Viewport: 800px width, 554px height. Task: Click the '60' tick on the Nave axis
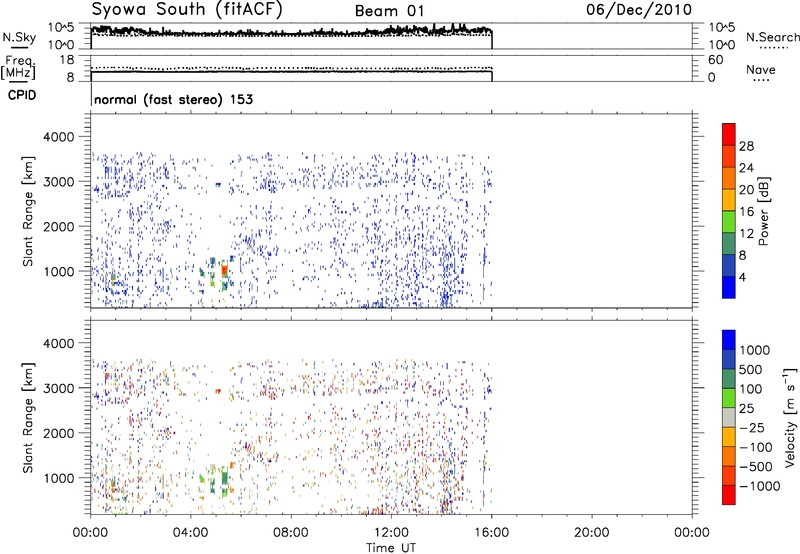pos(715,60)
